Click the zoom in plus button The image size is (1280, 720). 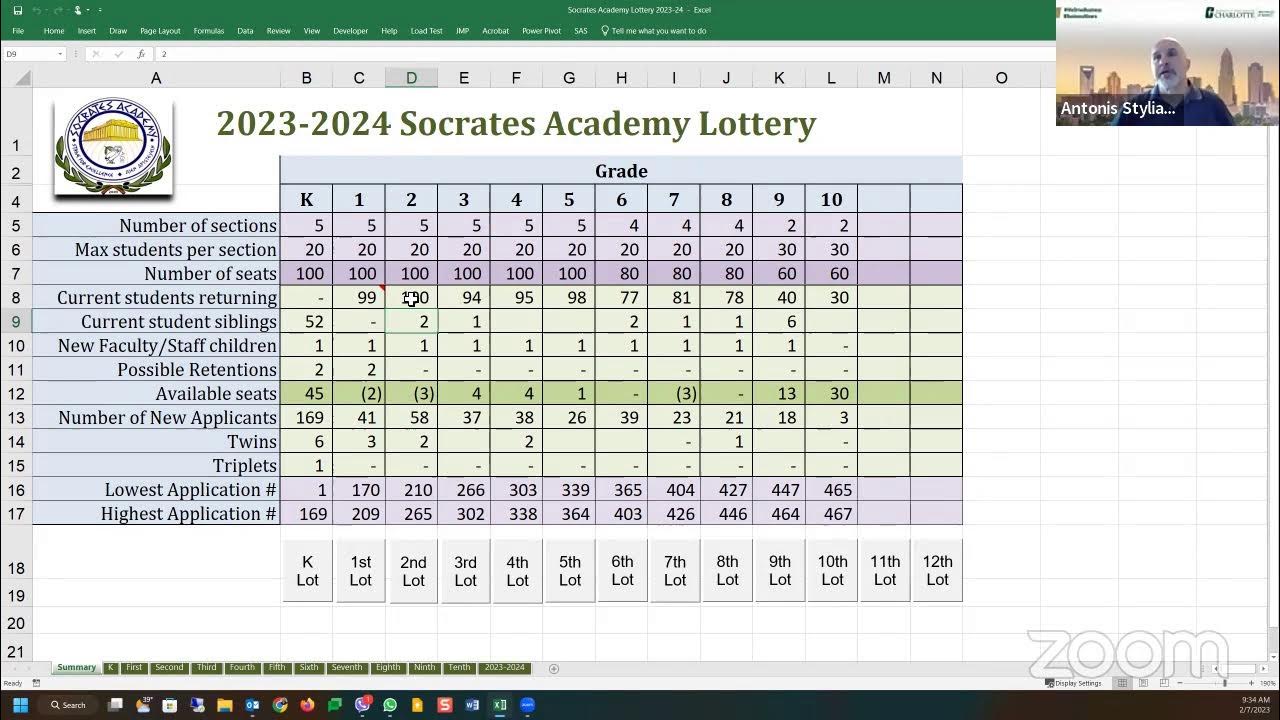(x=1251, y=683)
